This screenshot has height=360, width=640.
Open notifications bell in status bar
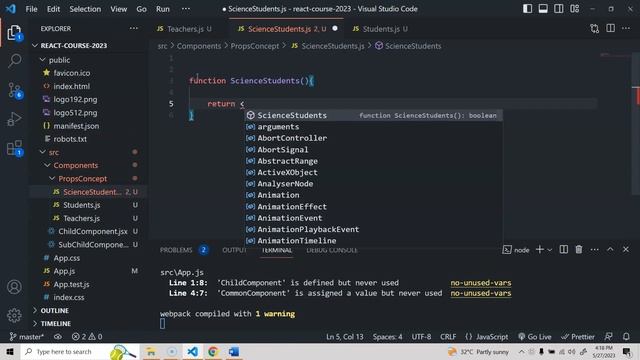pyautogui.click(x=626, y=337)
